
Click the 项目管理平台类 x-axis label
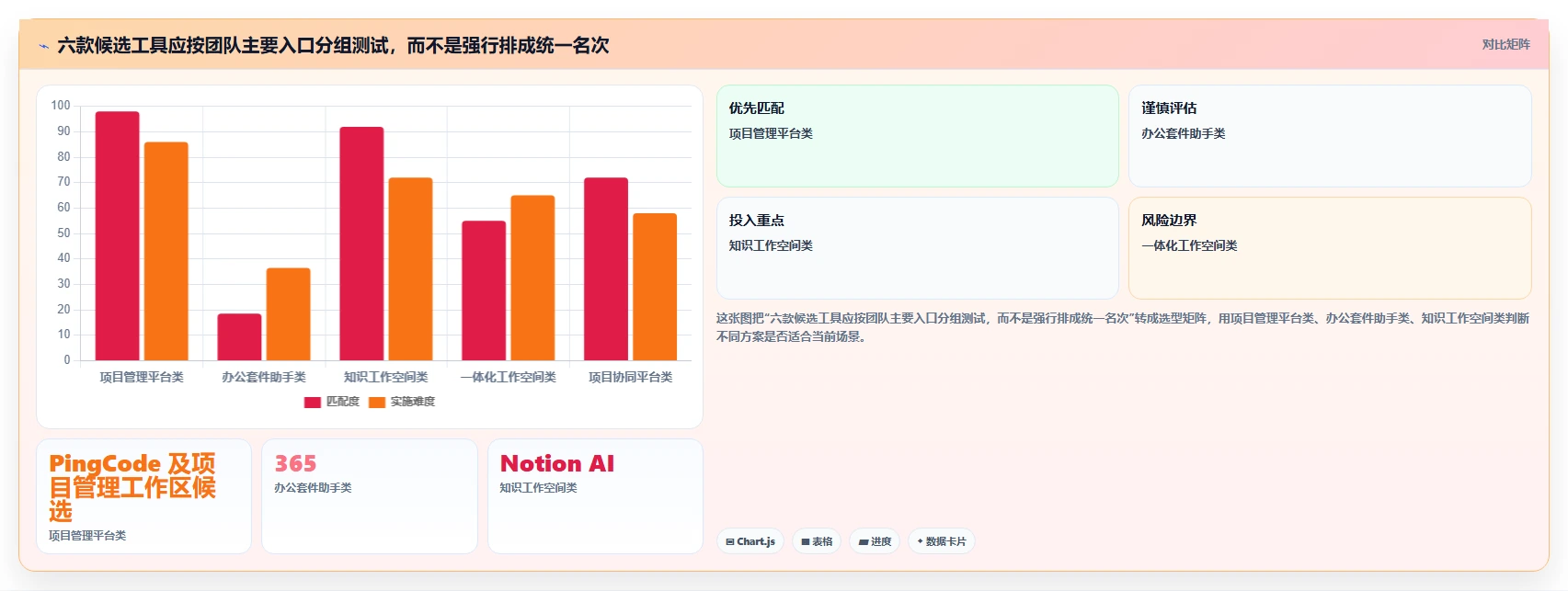pos(142,377)
